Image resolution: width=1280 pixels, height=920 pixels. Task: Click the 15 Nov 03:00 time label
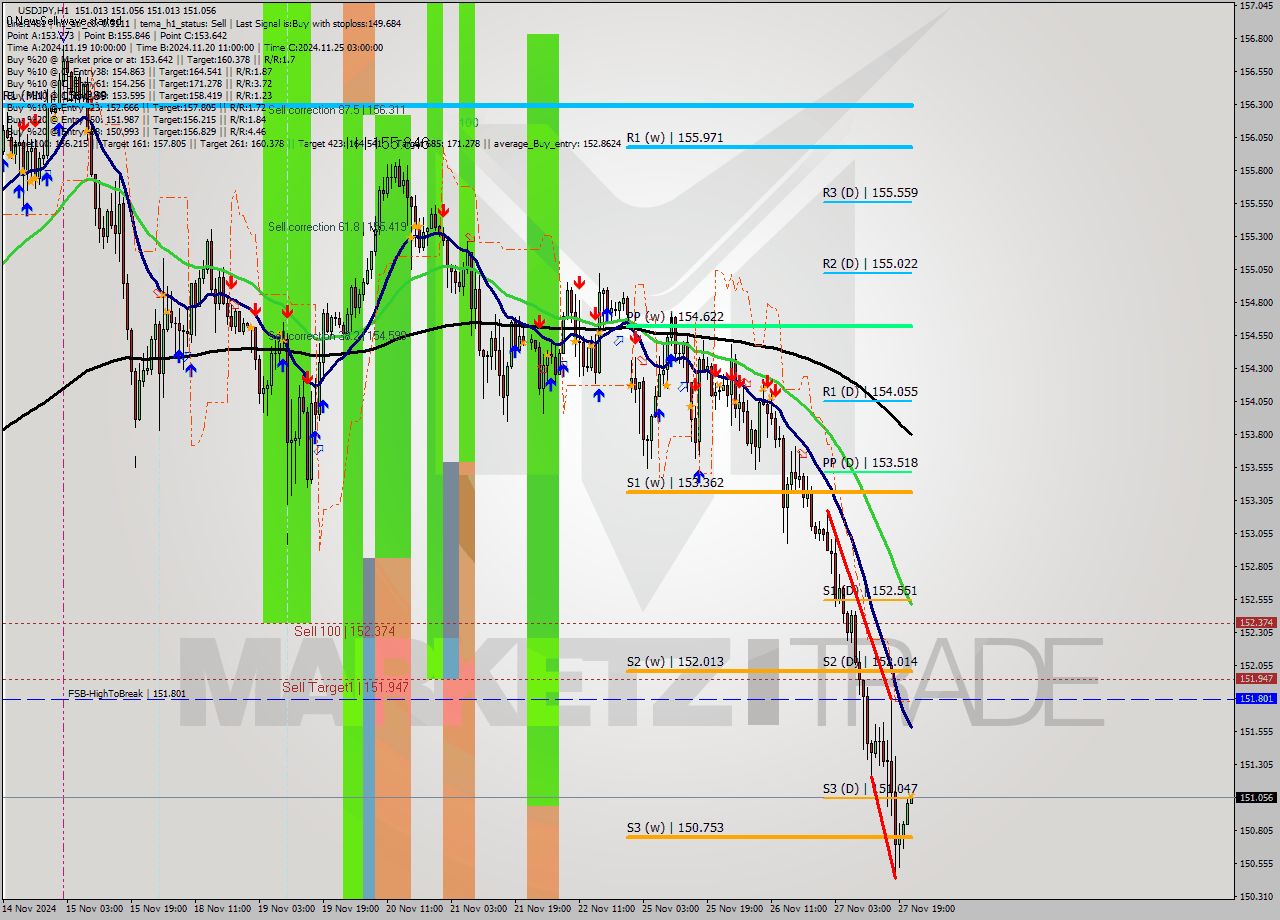95,909
